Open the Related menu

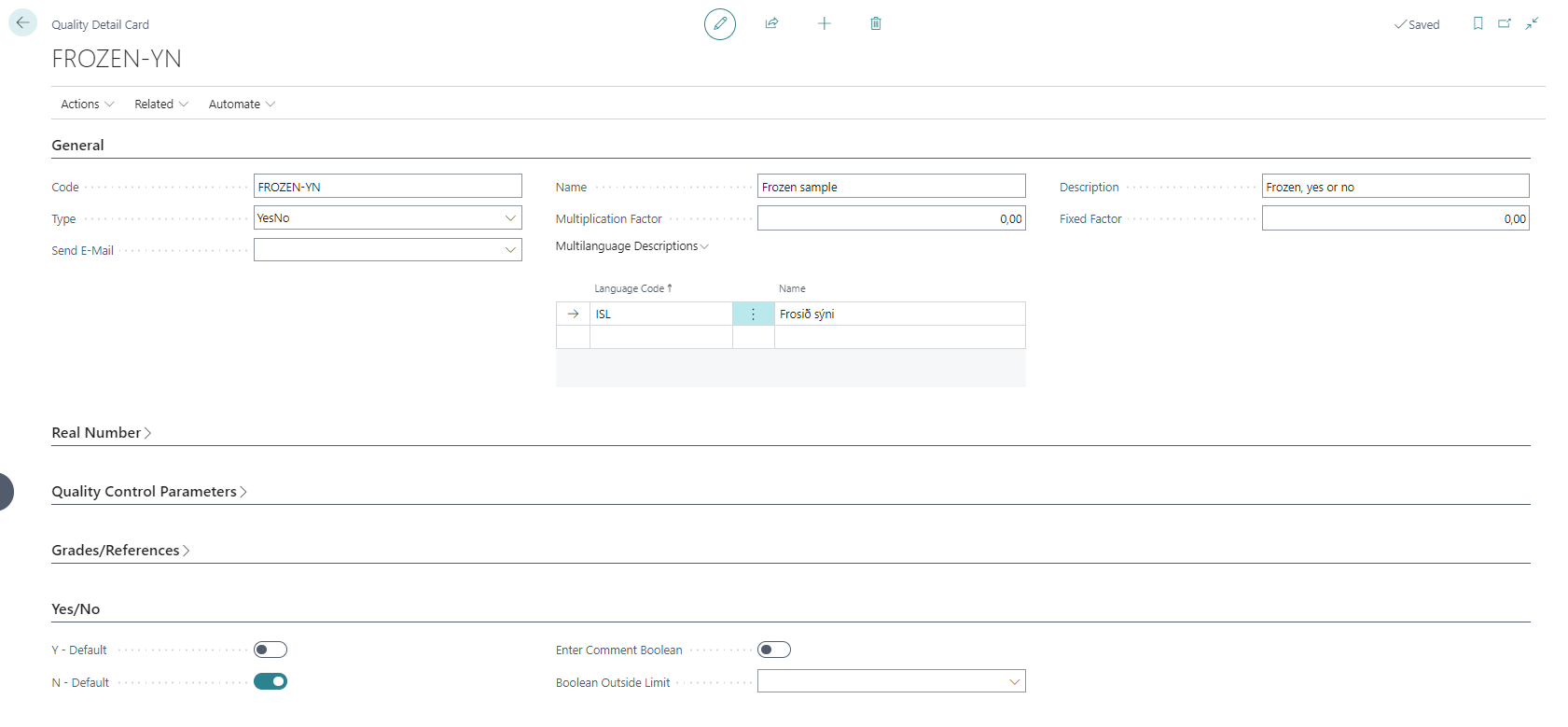(x=160, y=105)
